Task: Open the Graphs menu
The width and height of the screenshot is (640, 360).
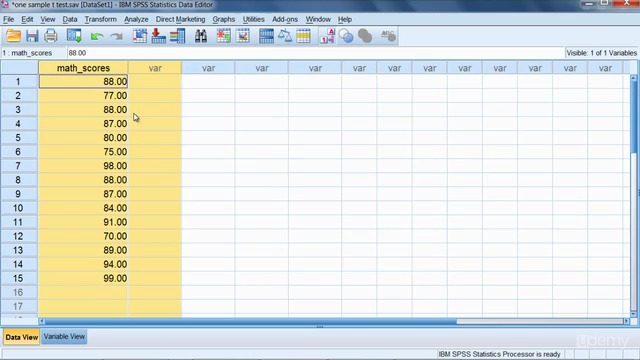Action: coord(224,19)
